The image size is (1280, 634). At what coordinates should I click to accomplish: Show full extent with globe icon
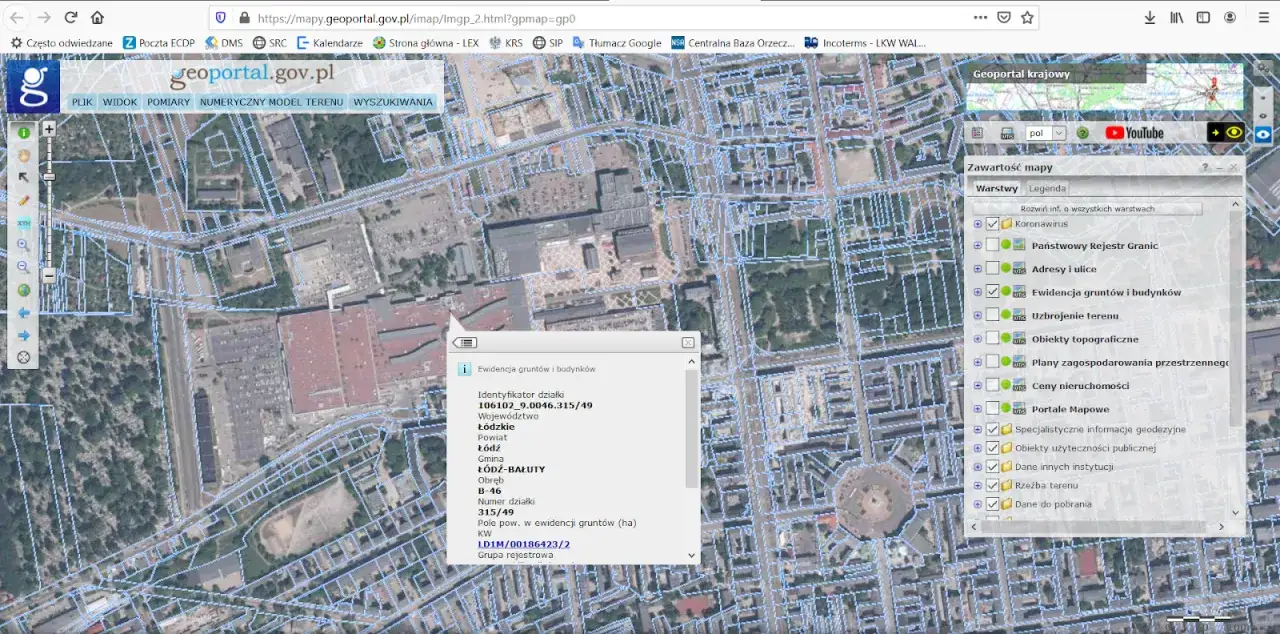23,290
